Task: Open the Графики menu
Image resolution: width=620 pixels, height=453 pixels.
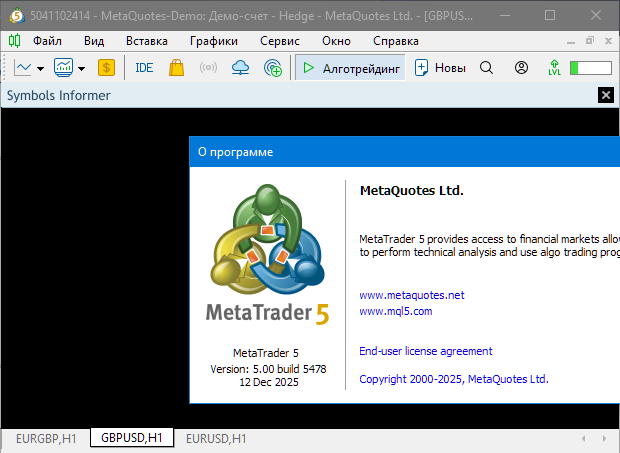Action: coord(214,41)
